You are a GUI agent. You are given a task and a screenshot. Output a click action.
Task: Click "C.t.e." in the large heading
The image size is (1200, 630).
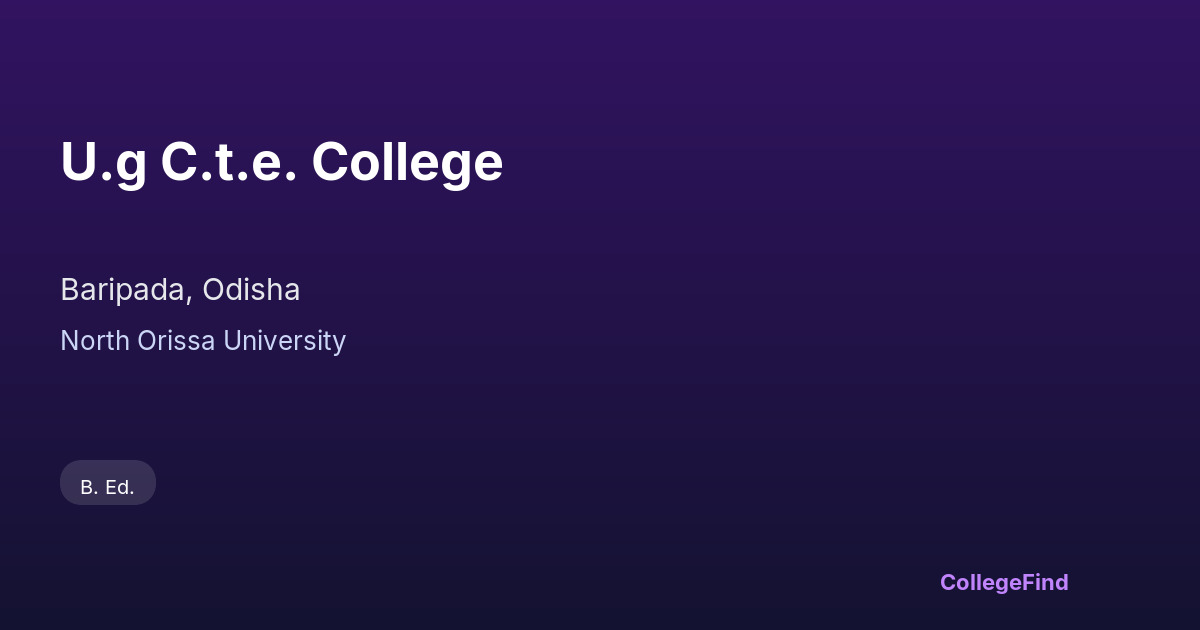click(229, 162)
